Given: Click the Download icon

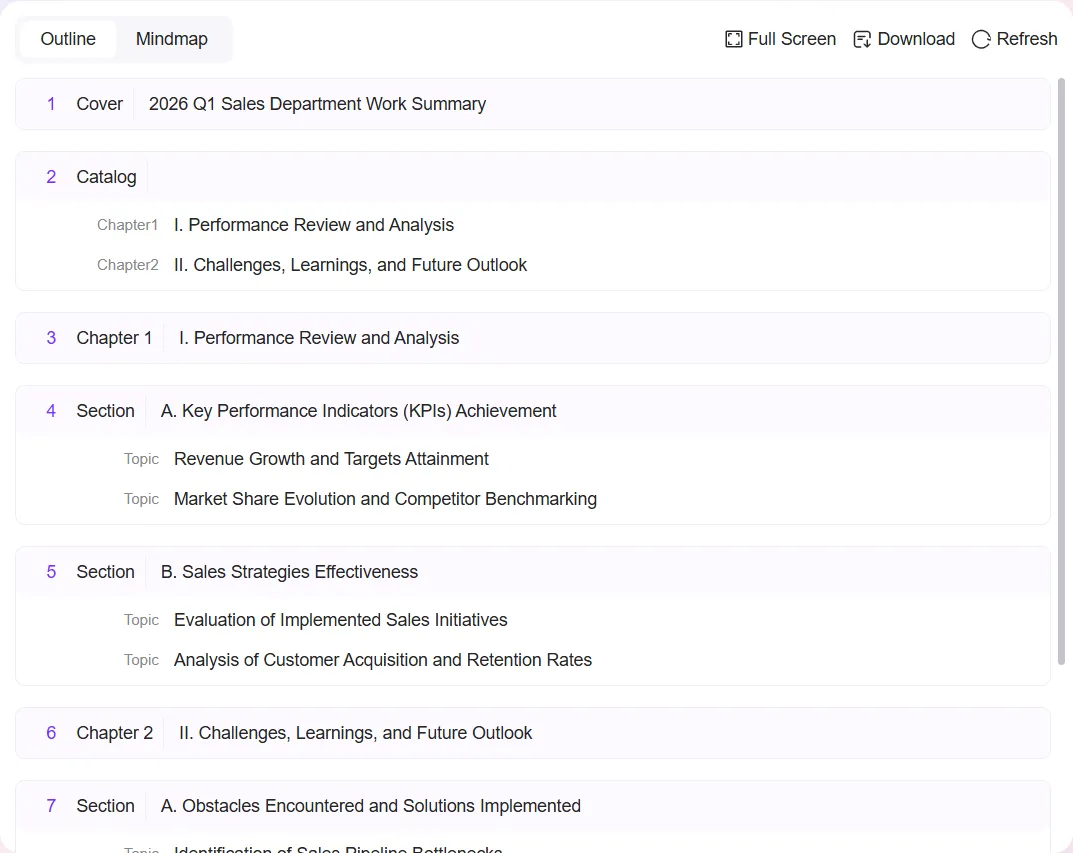Looking at the screenshot, I should tap(862, 39).
